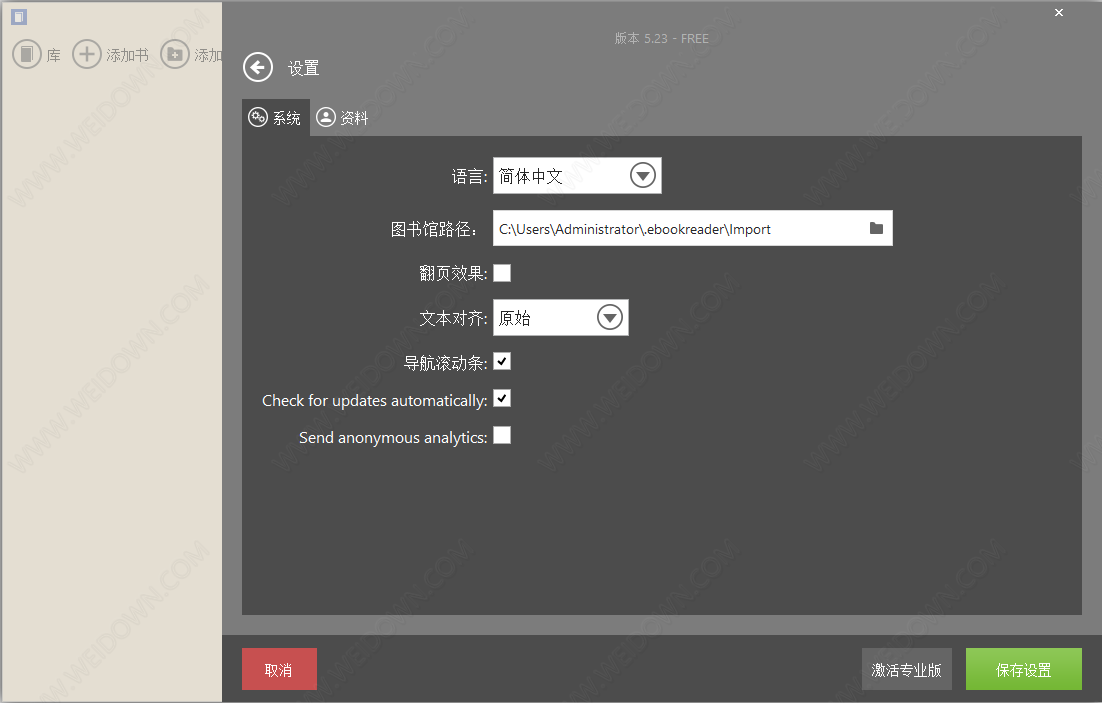Screen dimensions: 1102x703
Task: Click the red 取消 button
Action: point(279,669)
